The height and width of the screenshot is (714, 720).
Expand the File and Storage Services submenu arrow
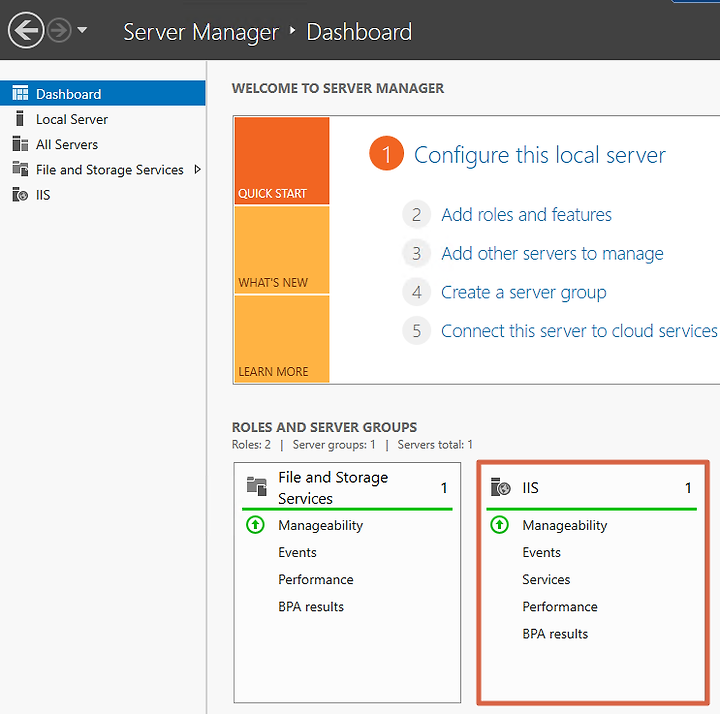197,169
